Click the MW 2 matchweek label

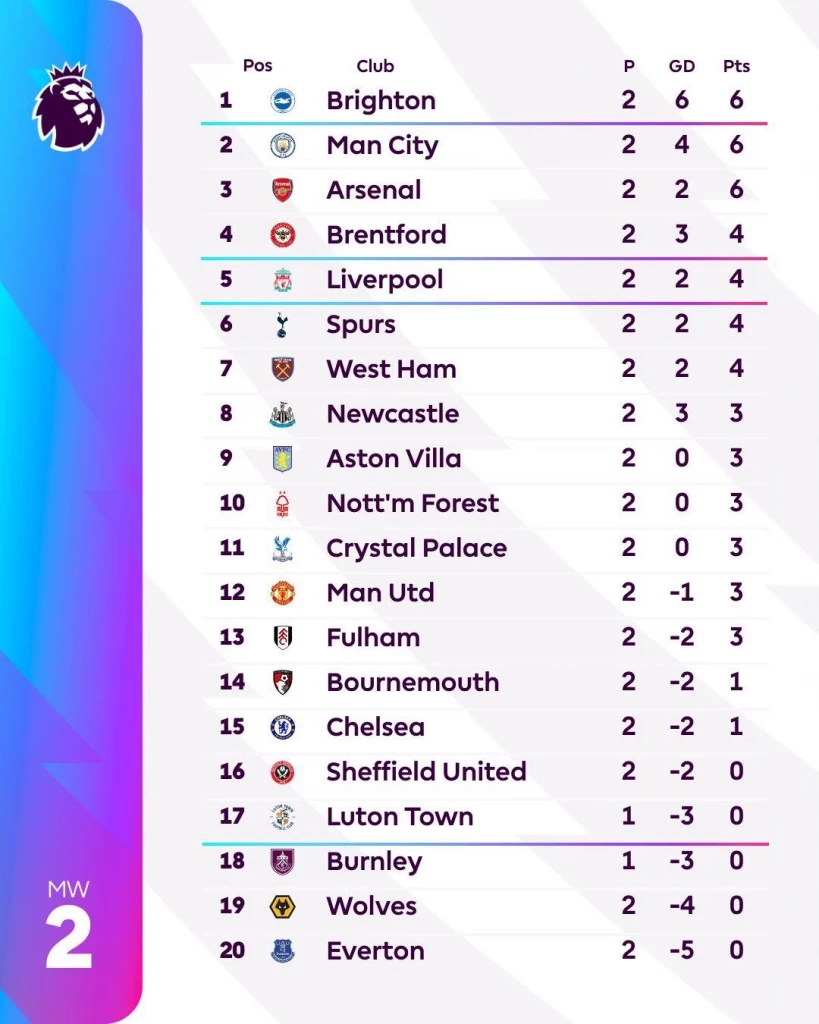point(68,926)
